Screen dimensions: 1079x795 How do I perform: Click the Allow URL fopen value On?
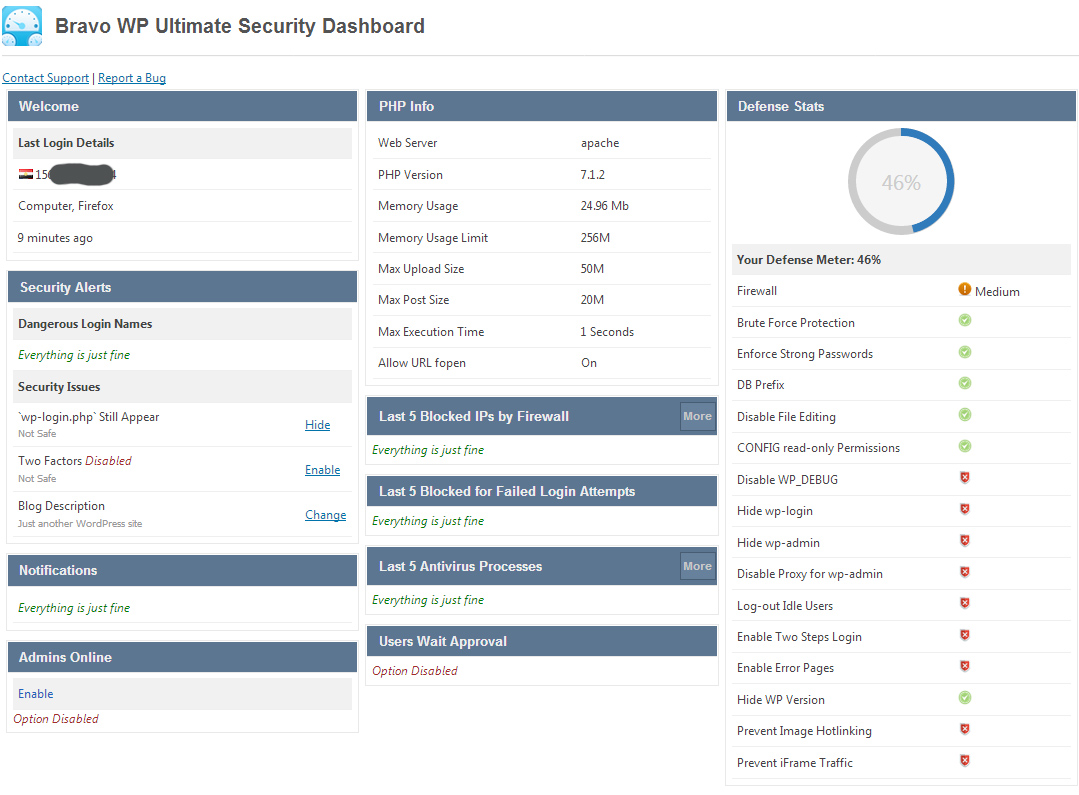point(589,363)
